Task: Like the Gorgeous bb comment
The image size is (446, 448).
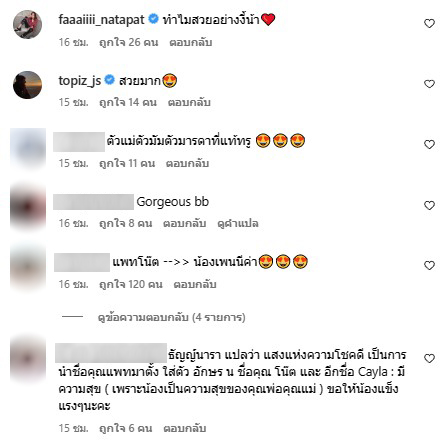Action: 429,205
